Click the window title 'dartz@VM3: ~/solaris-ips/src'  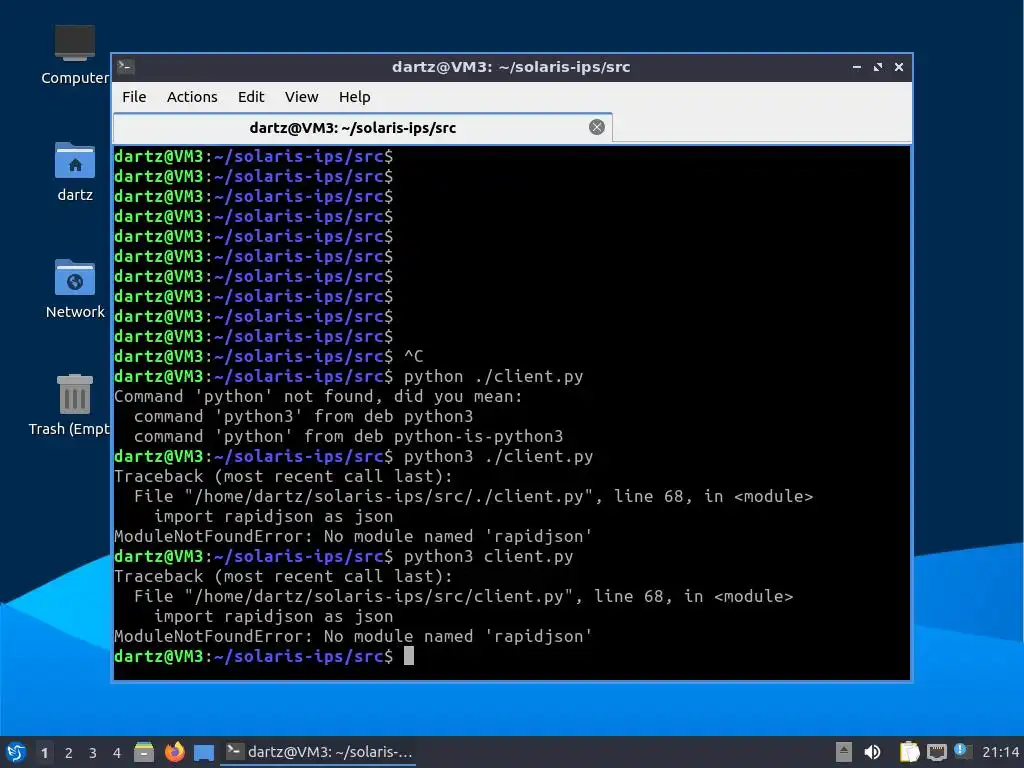point(511,67)
